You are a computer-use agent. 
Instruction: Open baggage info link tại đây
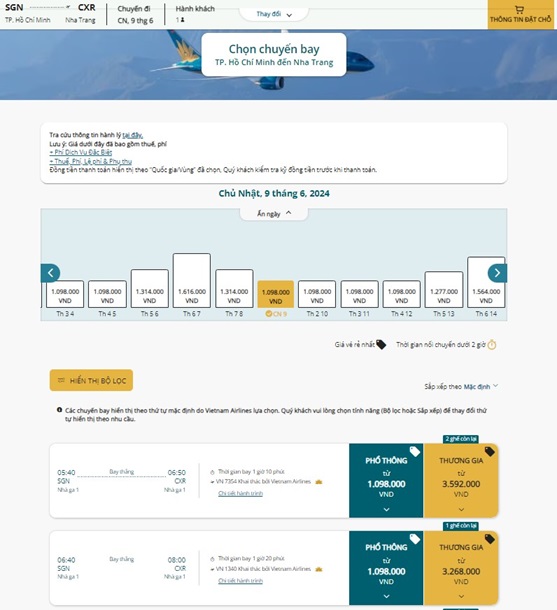pyautogui.click(x=133, y=135)
